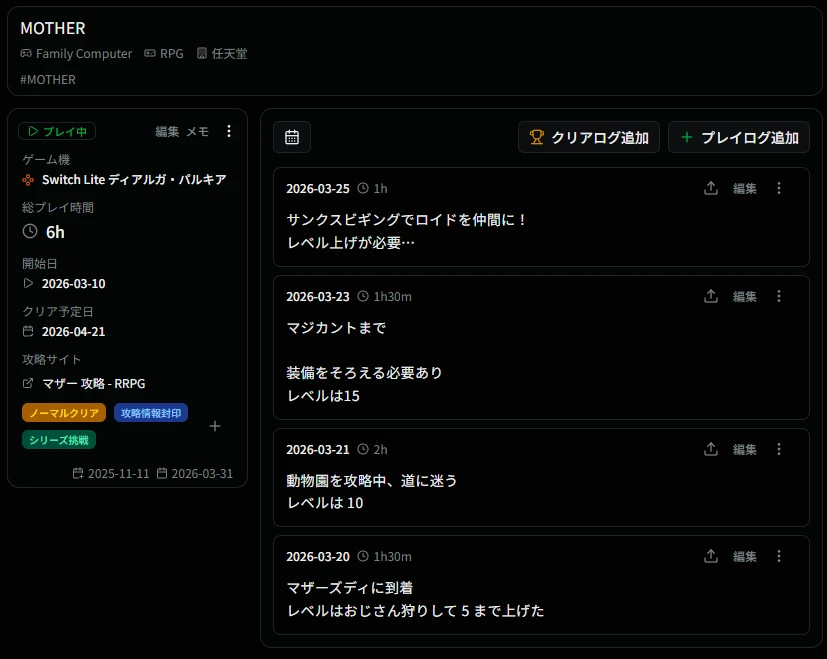Click the + to add a new tag
Viewport: 827px width, 659px height.
(215, 426)
